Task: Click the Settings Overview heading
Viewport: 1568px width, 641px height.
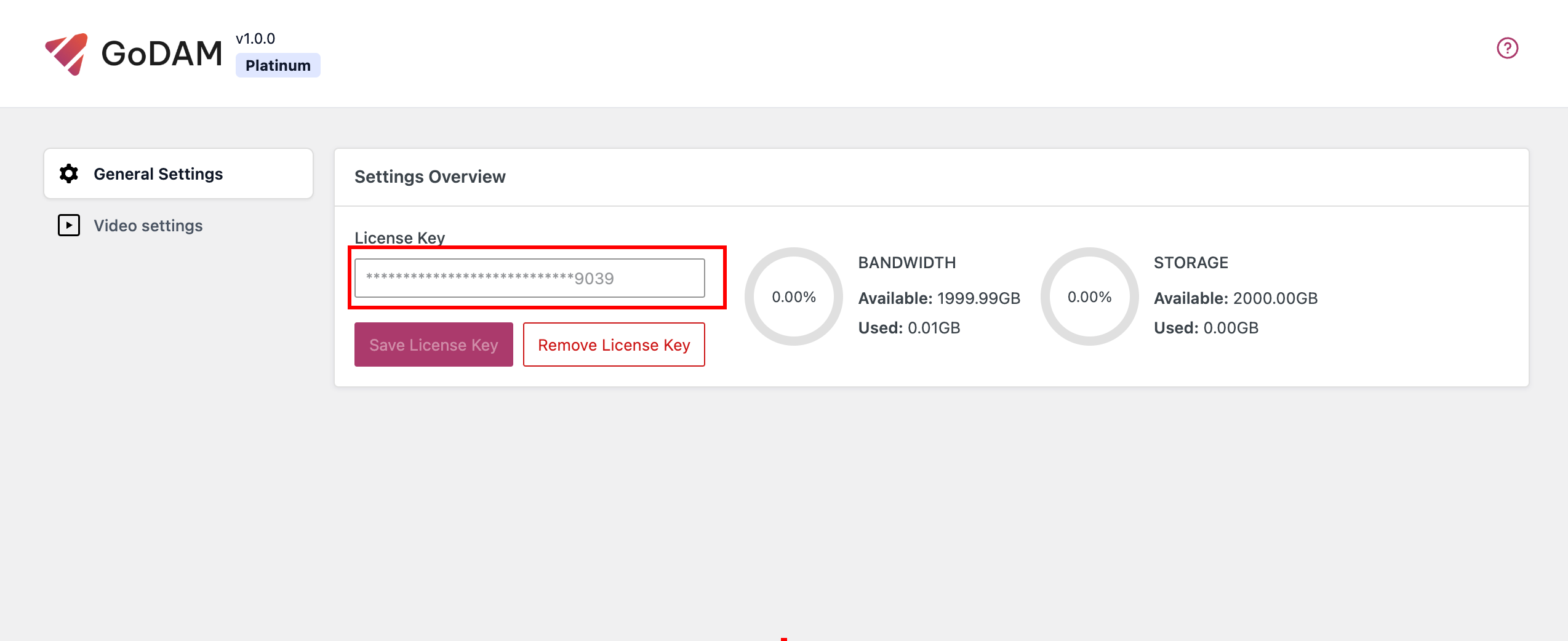Action: [x=430, y=177]
